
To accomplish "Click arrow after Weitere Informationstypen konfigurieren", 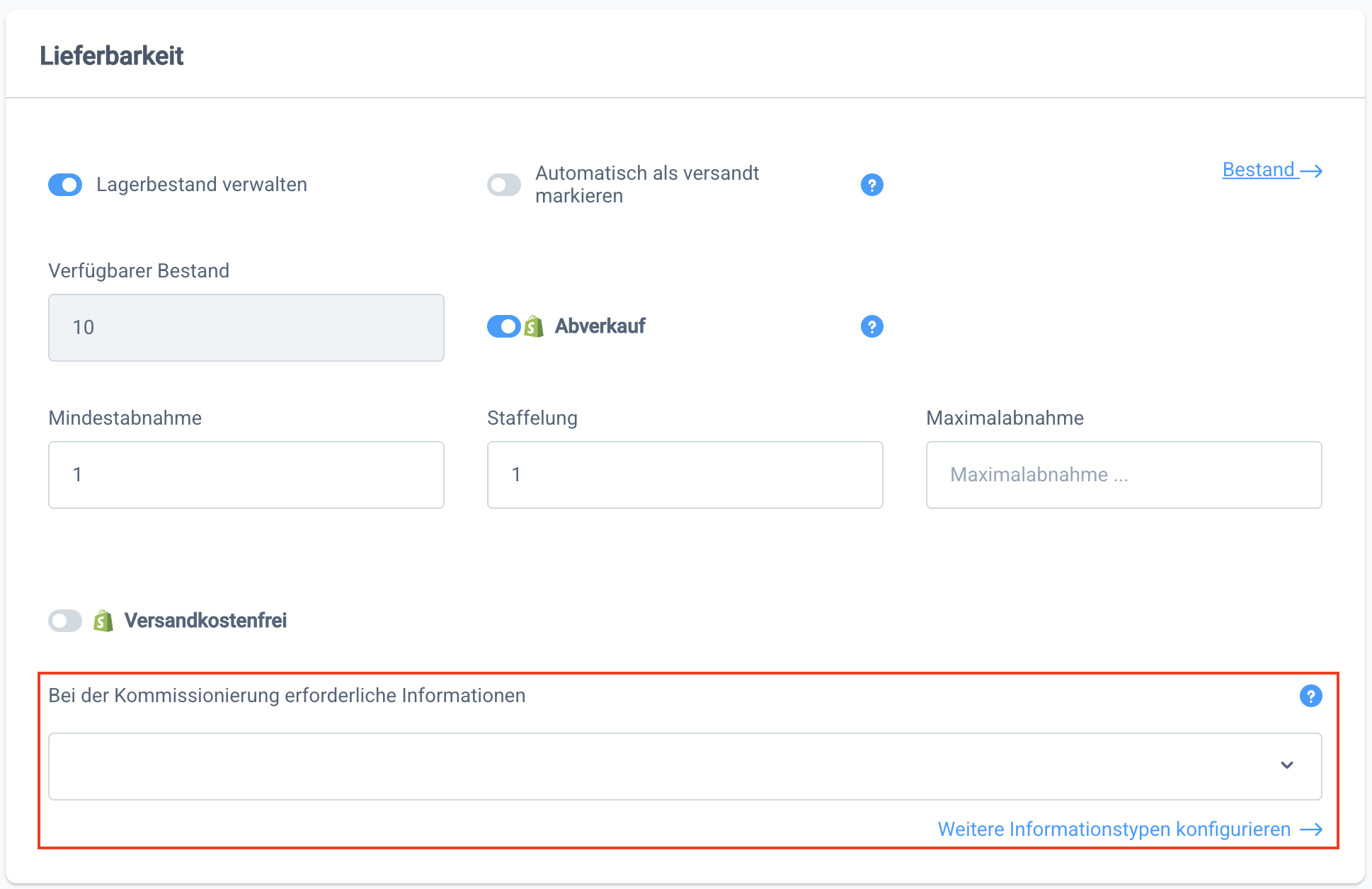I will click(1312, 830).
